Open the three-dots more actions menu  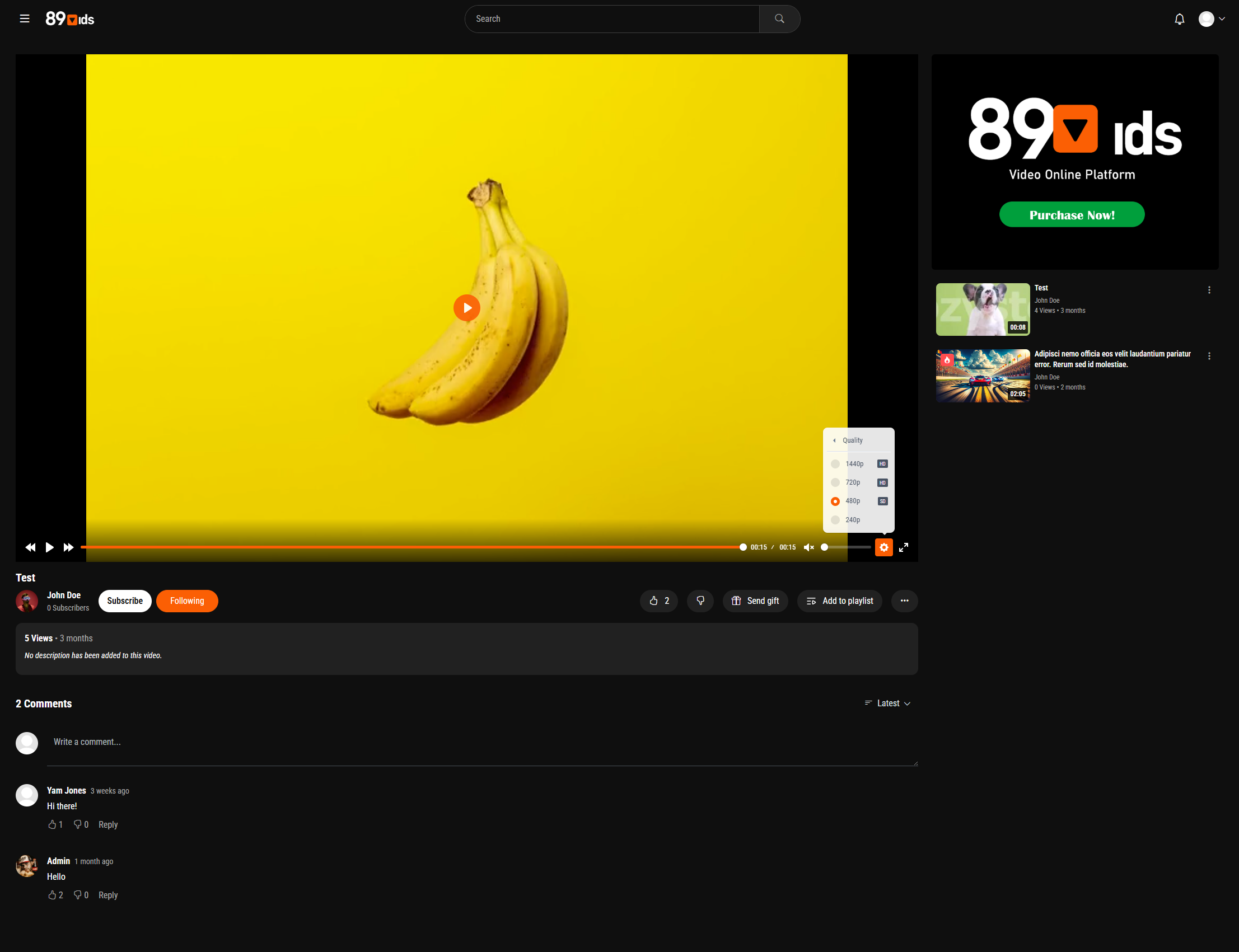[904, 601]
